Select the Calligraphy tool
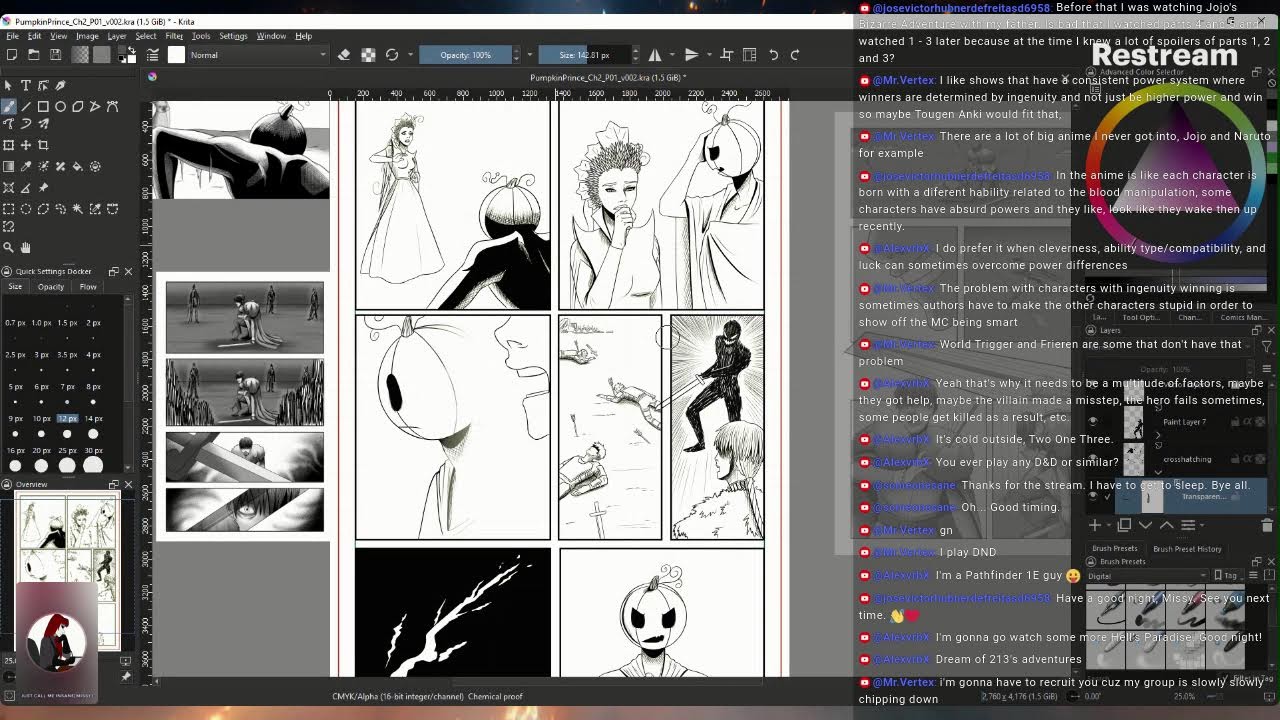The image size is (1280, 720). (x=60, y=86)
